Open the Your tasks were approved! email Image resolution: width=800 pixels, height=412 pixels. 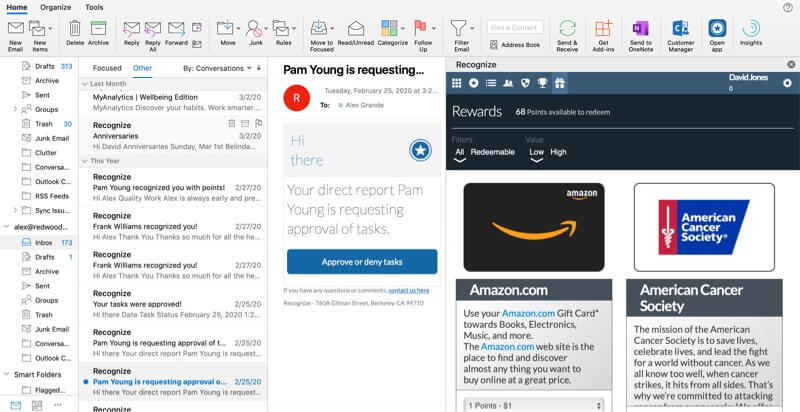coord(173,304)
